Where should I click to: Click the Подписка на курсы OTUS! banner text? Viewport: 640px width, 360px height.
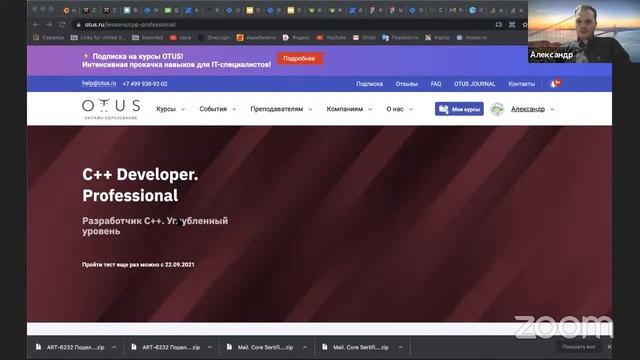coord(138,56)
